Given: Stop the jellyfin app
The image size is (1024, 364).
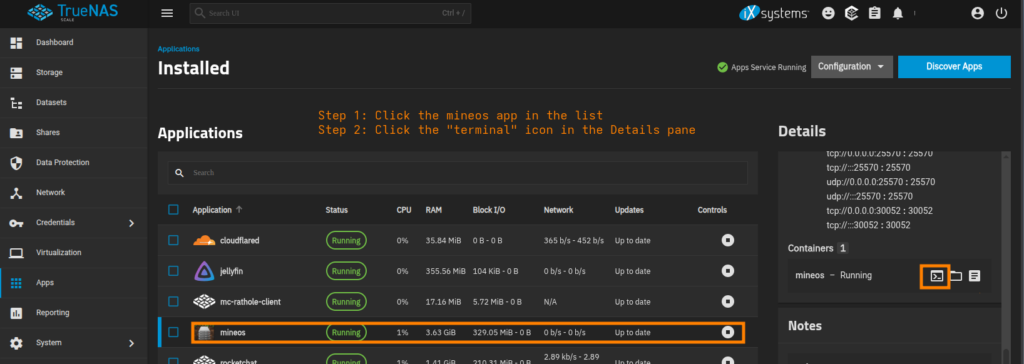Looking at the screenshot, I should (728, 271).
